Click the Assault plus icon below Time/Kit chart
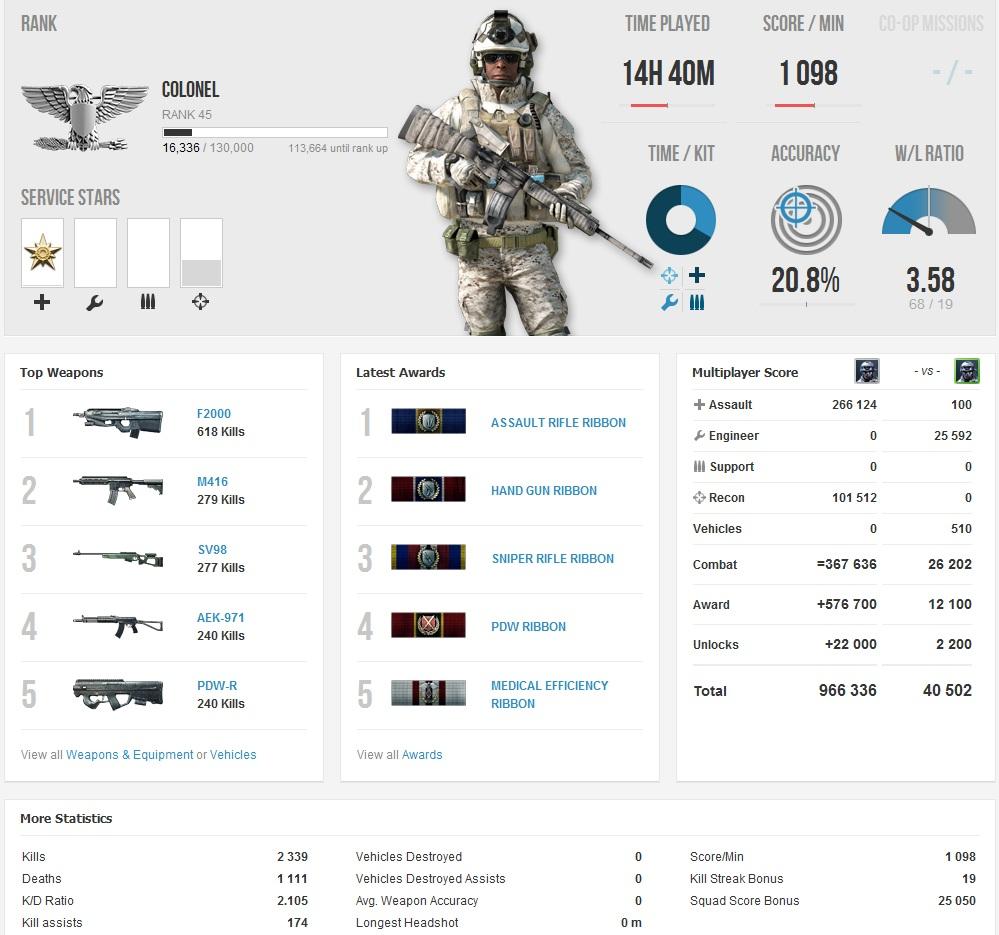999x935 pixels. (x=697, y=275)
